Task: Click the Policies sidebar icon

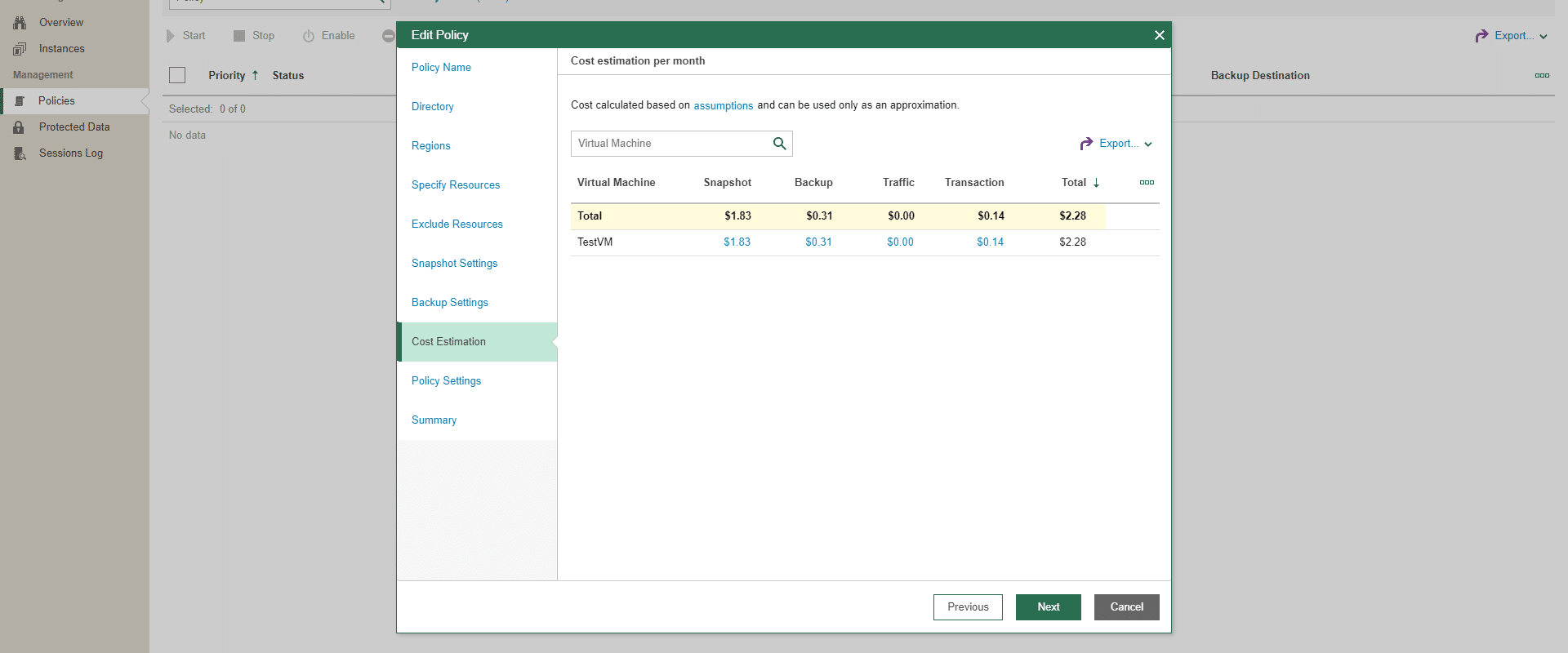Action: pos(20,101)
